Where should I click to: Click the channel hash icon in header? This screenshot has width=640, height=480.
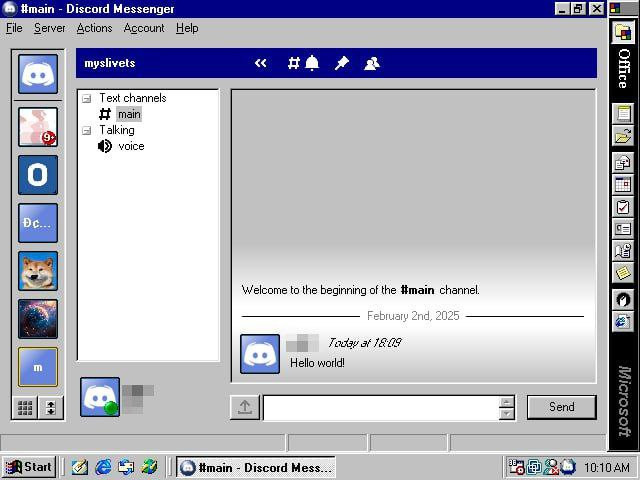293,63
